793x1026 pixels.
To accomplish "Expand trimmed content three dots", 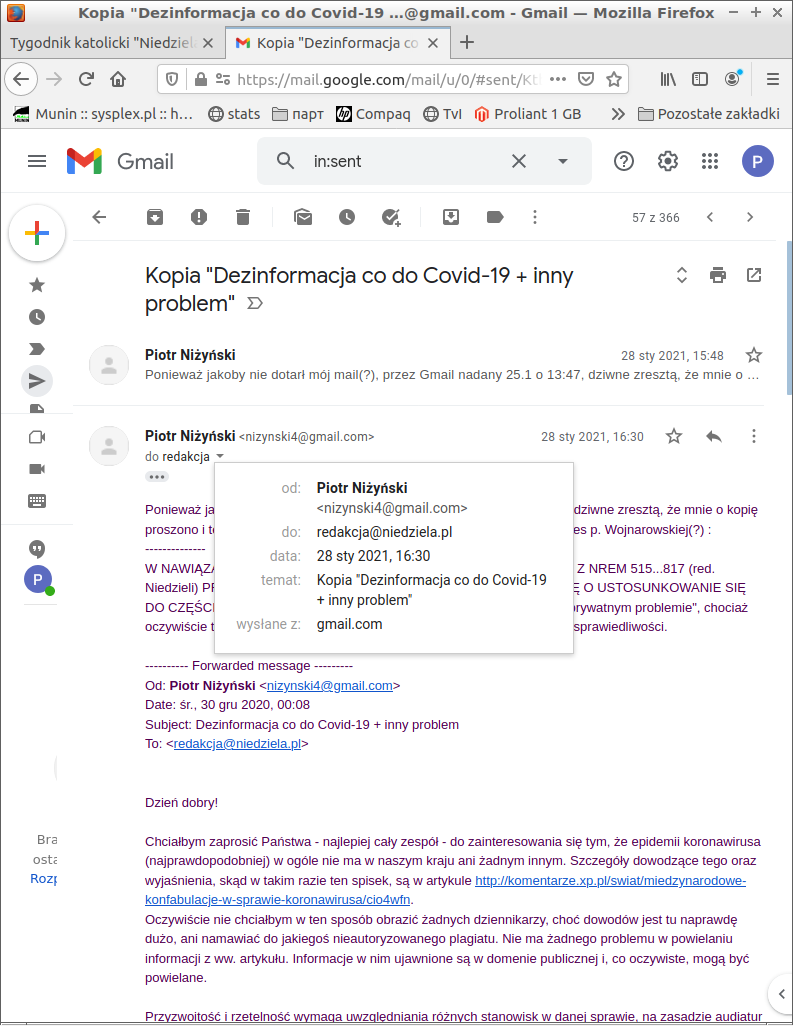I will coord(157,477).
